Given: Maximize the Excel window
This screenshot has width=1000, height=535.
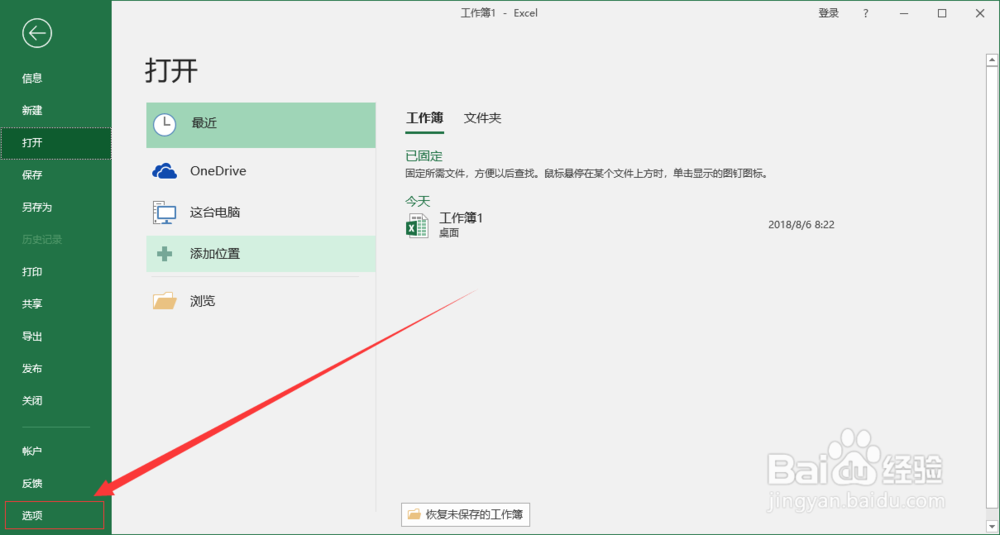Looking at the screenshot, I should coord(942,13).
